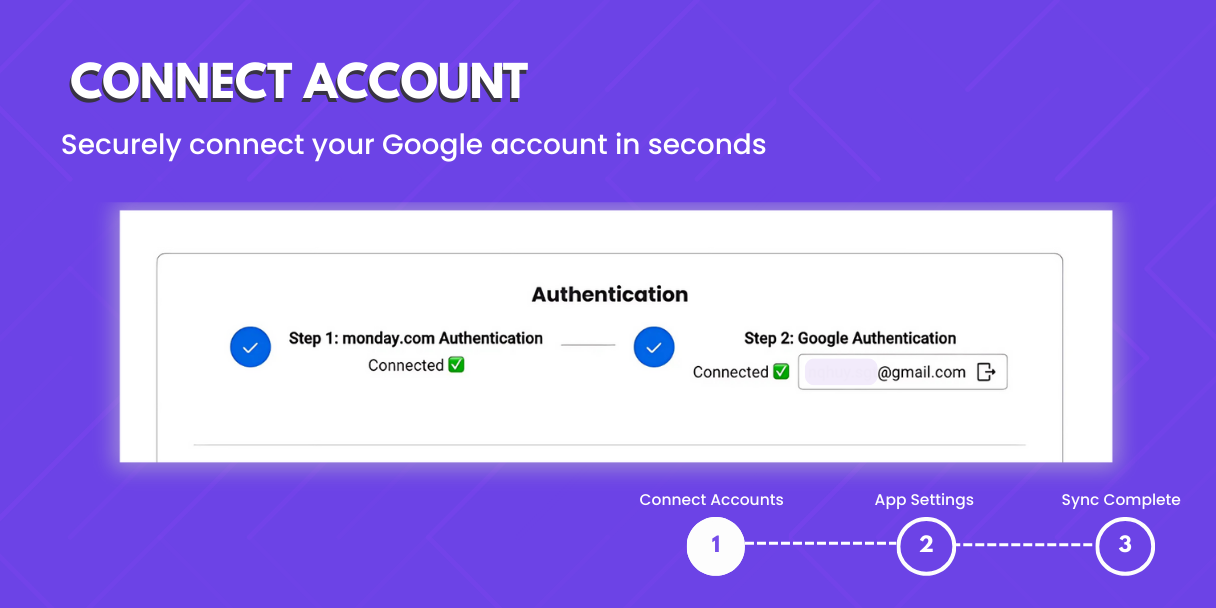Select step circle 2 App Settings
This screenshot has height=608, width=1216.
tap(926, 545)
